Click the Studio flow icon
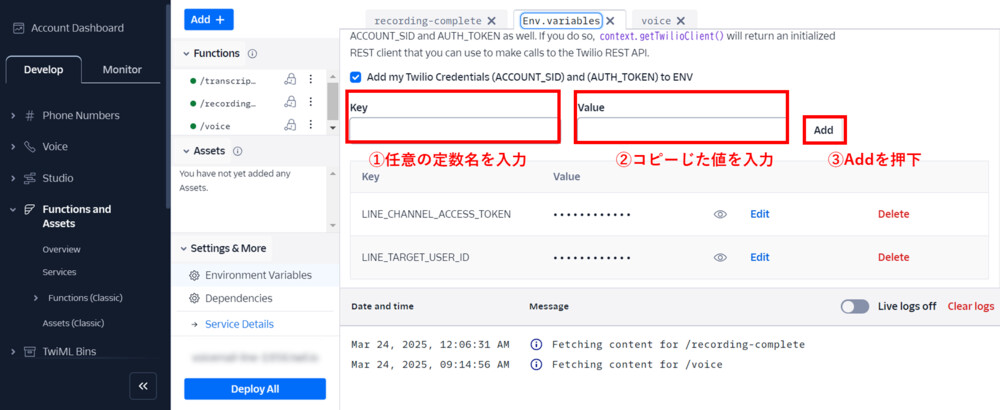The image size is (1000, 410). click(29, 178)
